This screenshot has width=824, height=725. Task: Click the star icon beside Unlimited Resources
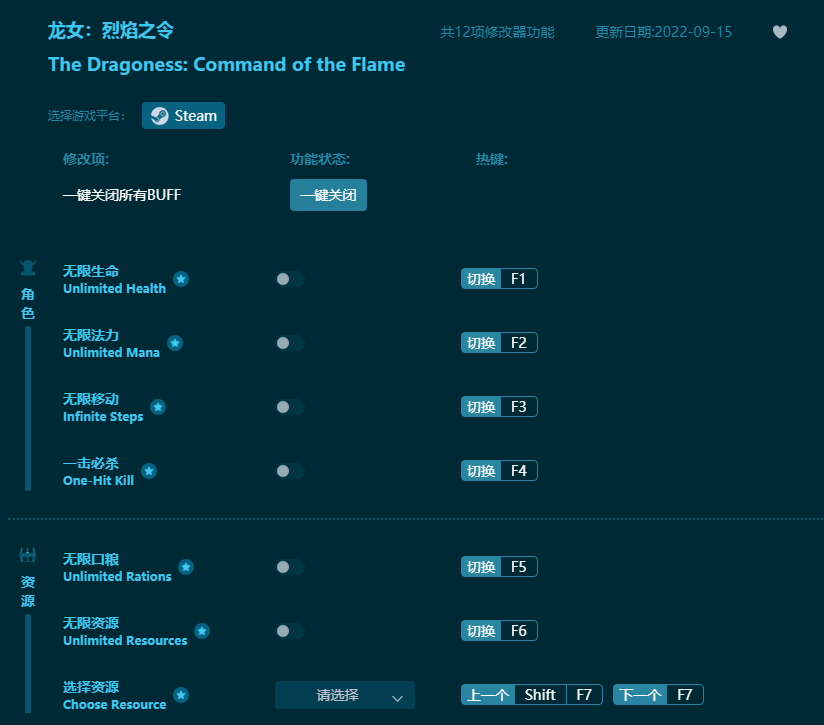tap(202, 631)
